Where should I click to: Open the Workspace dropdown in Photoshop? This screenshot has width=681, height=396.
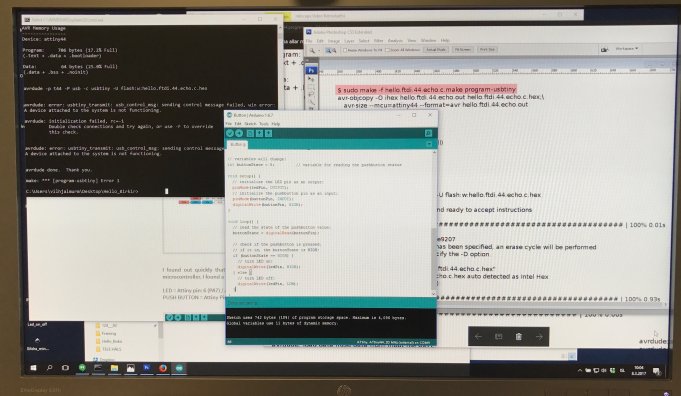[627, 49]
